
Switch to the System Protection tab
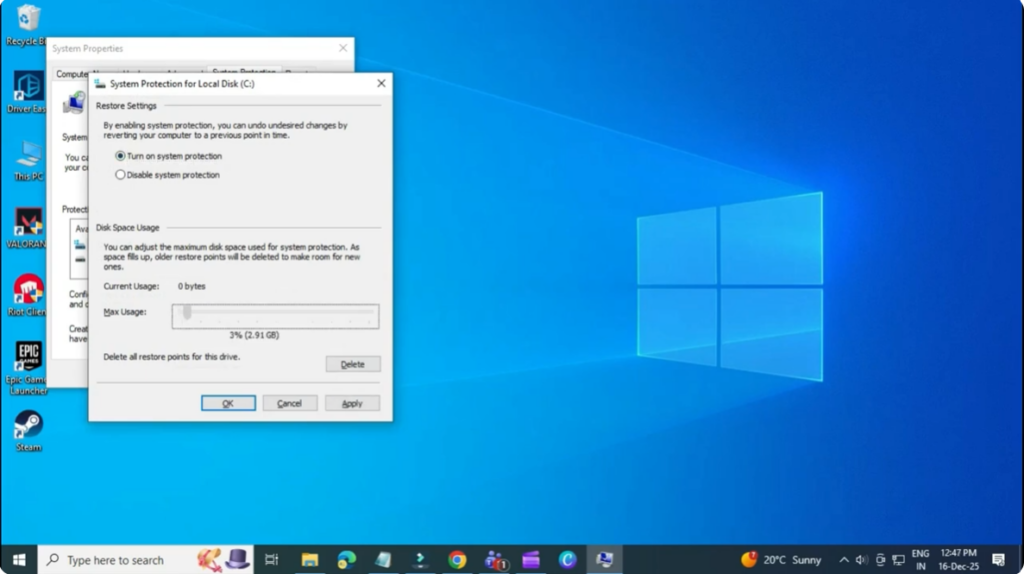point(244,71)
